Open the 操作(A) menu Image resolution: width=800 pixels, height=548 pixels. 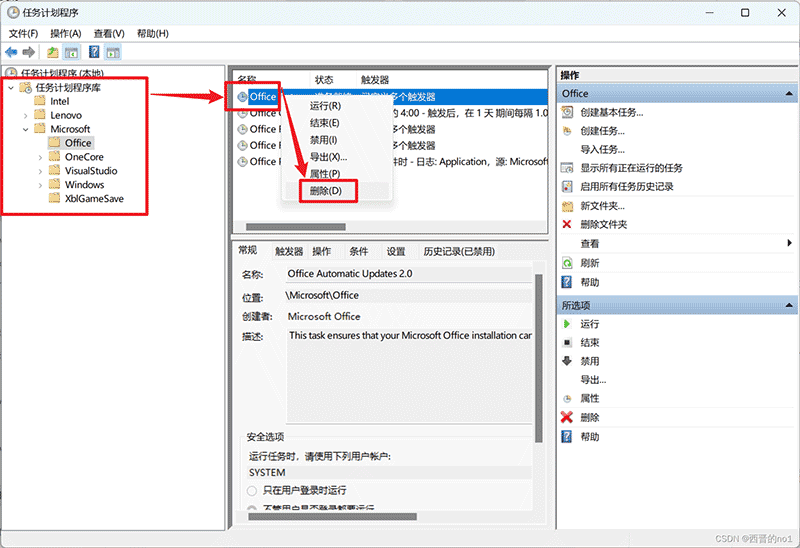click(66, 34)
